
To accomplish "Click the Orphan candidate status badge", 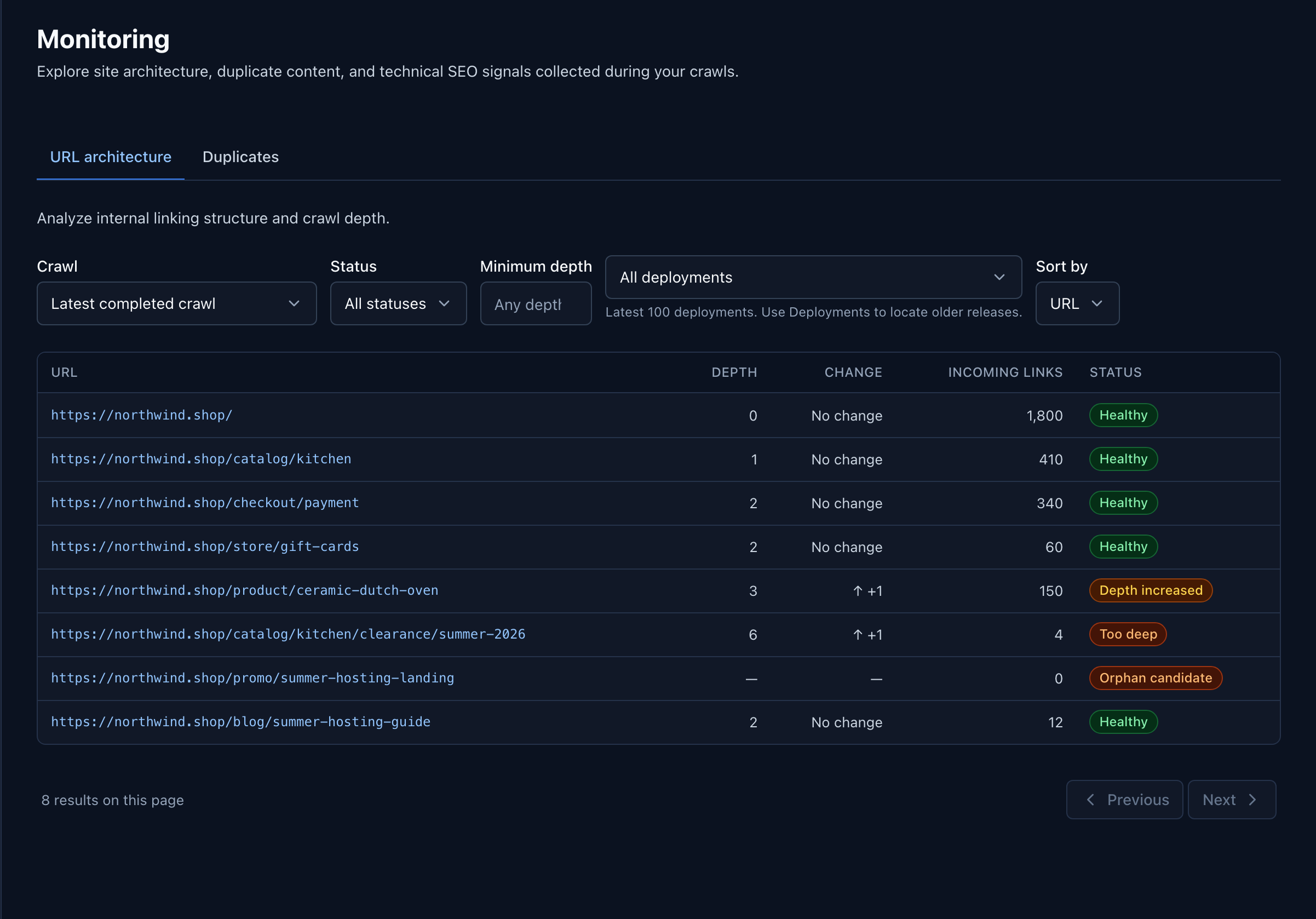I will click(x=1155, y=678).
